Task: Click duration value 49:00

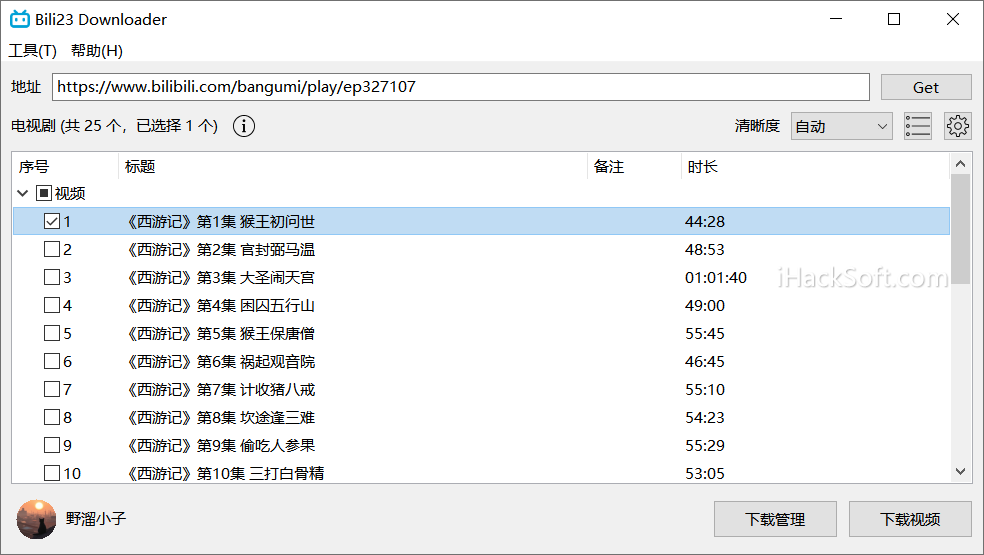Action: coord(705,305)
